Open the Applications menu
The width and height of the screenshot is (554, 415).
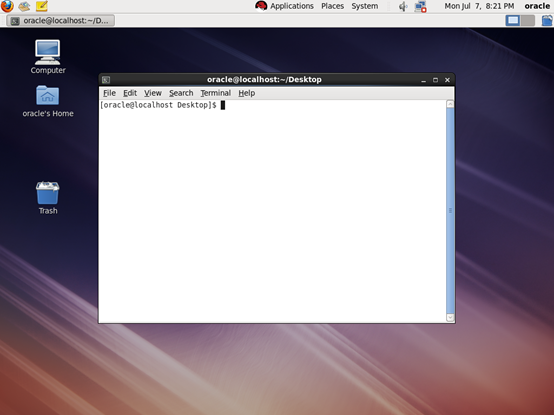[x=291, y=6]
